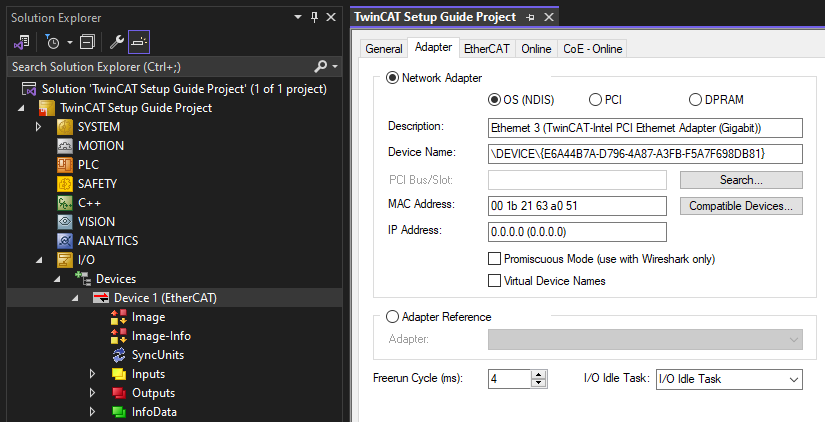825x422 pixels.
Task: Select the DPRAM radio button
Action: click(696, 99)
